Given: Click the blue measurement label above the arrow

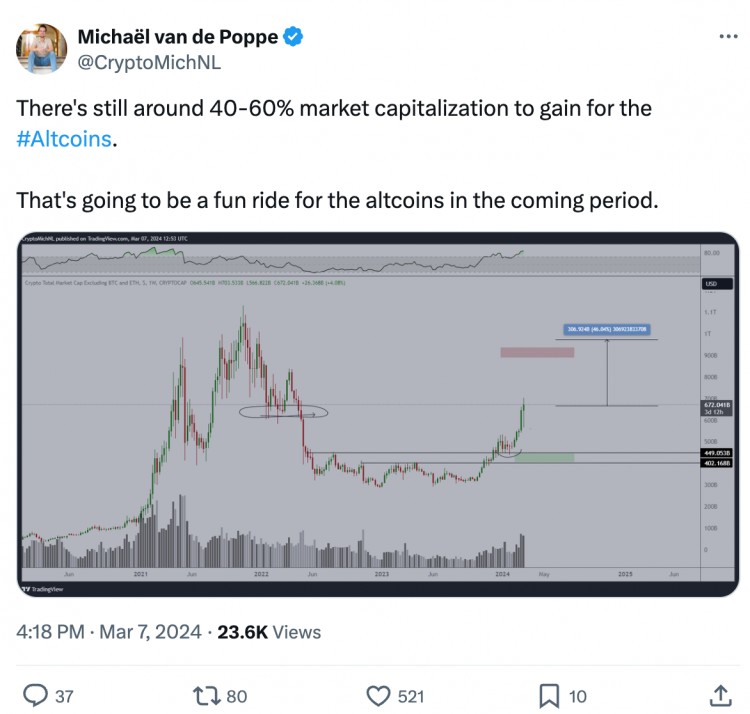Looking at the screenshot, I should [607, 327].
